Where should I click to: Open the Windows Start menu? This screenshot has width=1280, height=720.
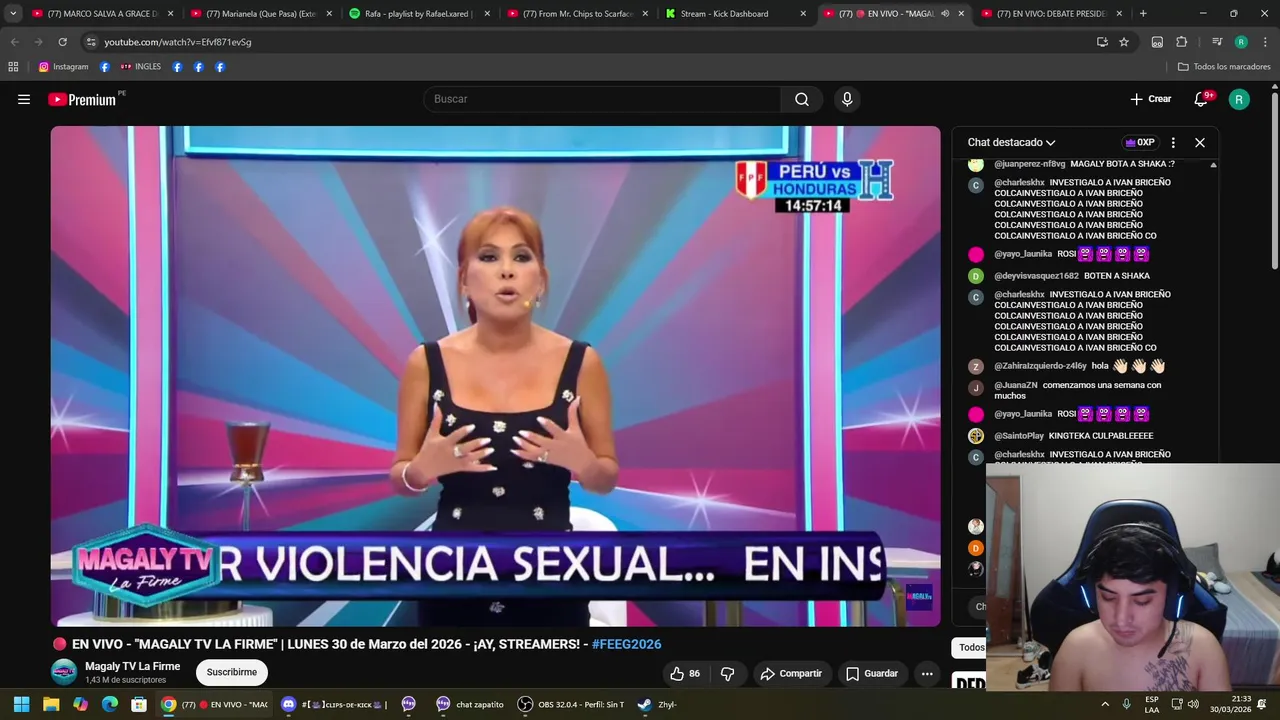pos(21,705)
